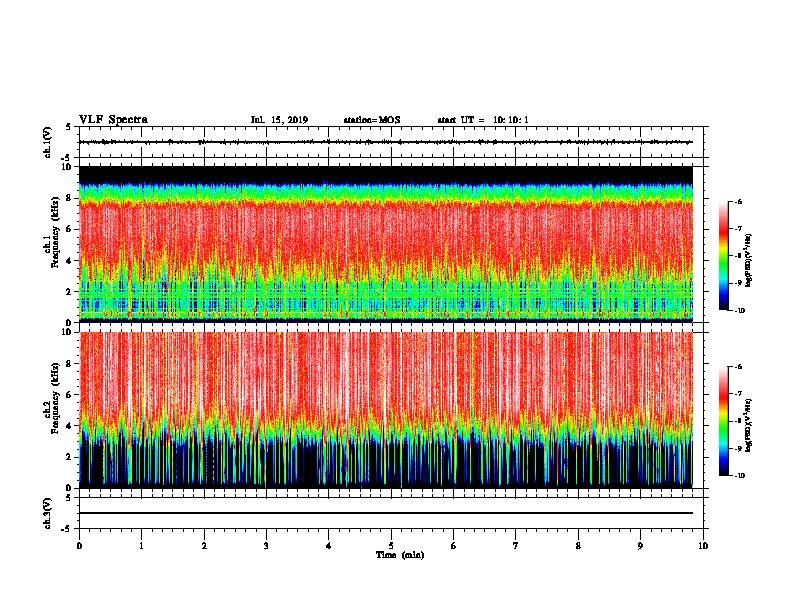Click the "Time (min)" axis title
Image resolution: width=792 pixels, height=612 pixels.
[x=400, y=555]
